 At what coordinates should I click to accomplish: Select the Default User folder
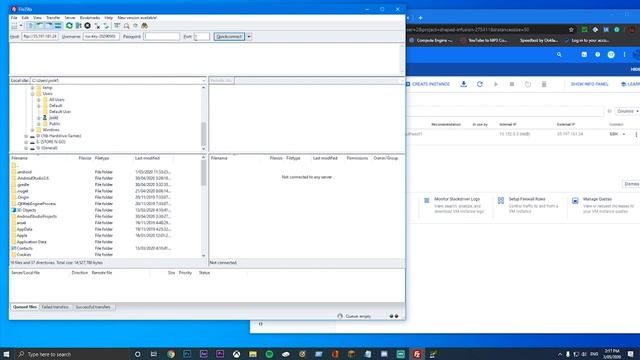[x=60, y=111]
